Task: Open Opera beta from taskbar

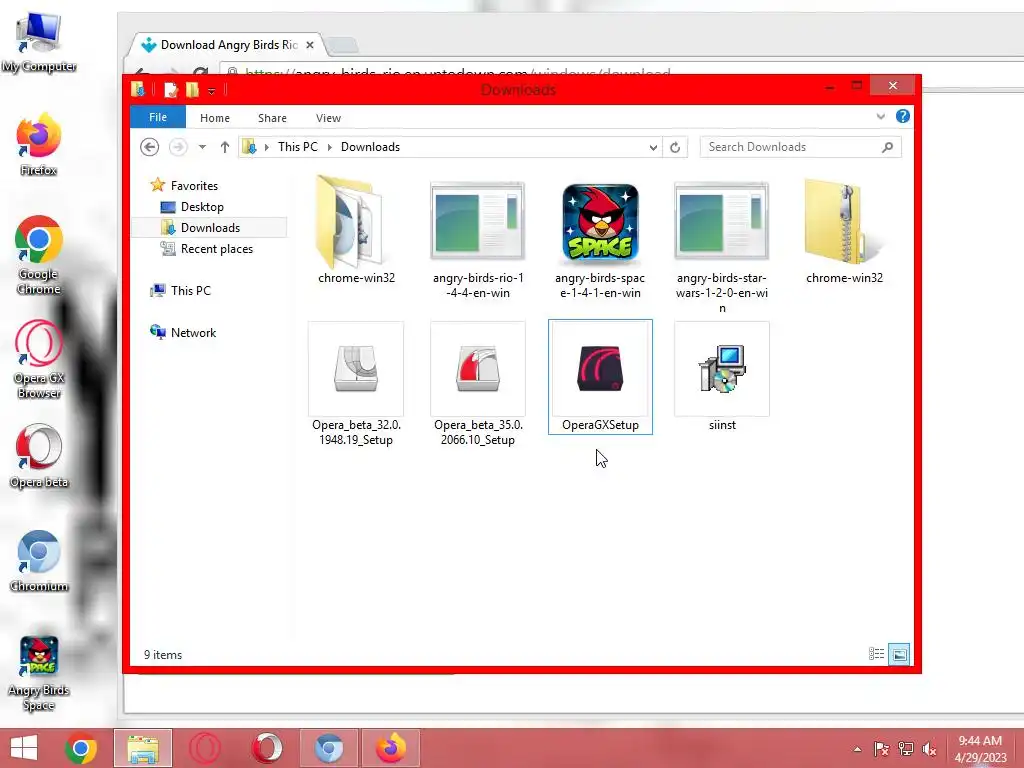Action: pyautogui.click(x=266, y=748)
